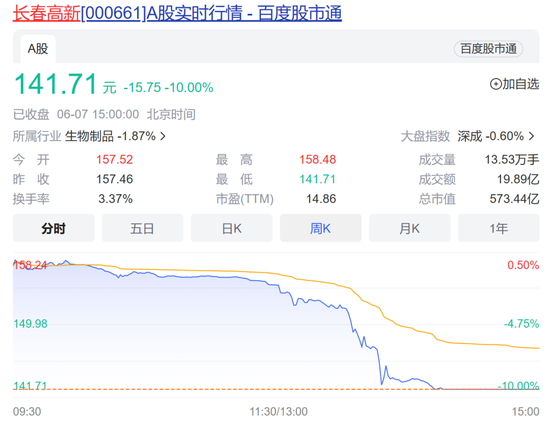The height and width of the screenshot is (421, 550).
Task: Switch to 五日 chart tab
Action: click(x=142, y=228)
